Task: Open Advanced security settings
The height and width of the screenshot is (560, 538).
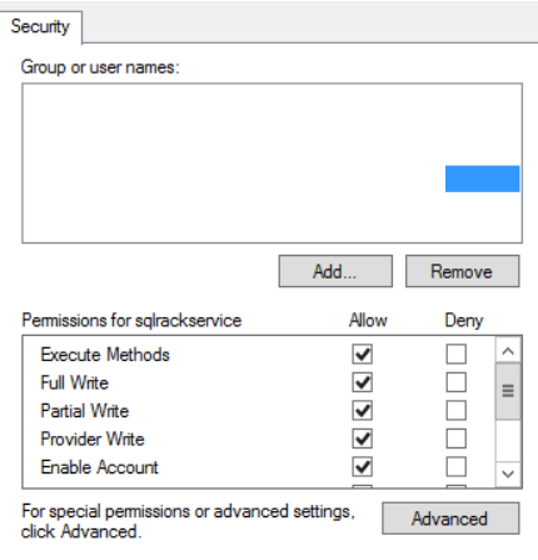Action: pyautogui.click(x=450, y=519)
